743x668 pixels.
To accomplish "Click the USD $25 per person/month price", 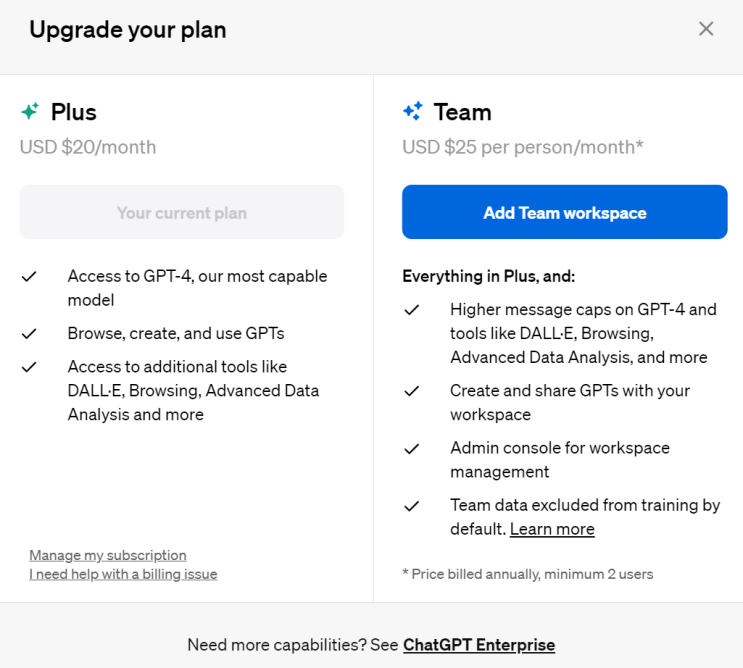I will click(522, 147).
